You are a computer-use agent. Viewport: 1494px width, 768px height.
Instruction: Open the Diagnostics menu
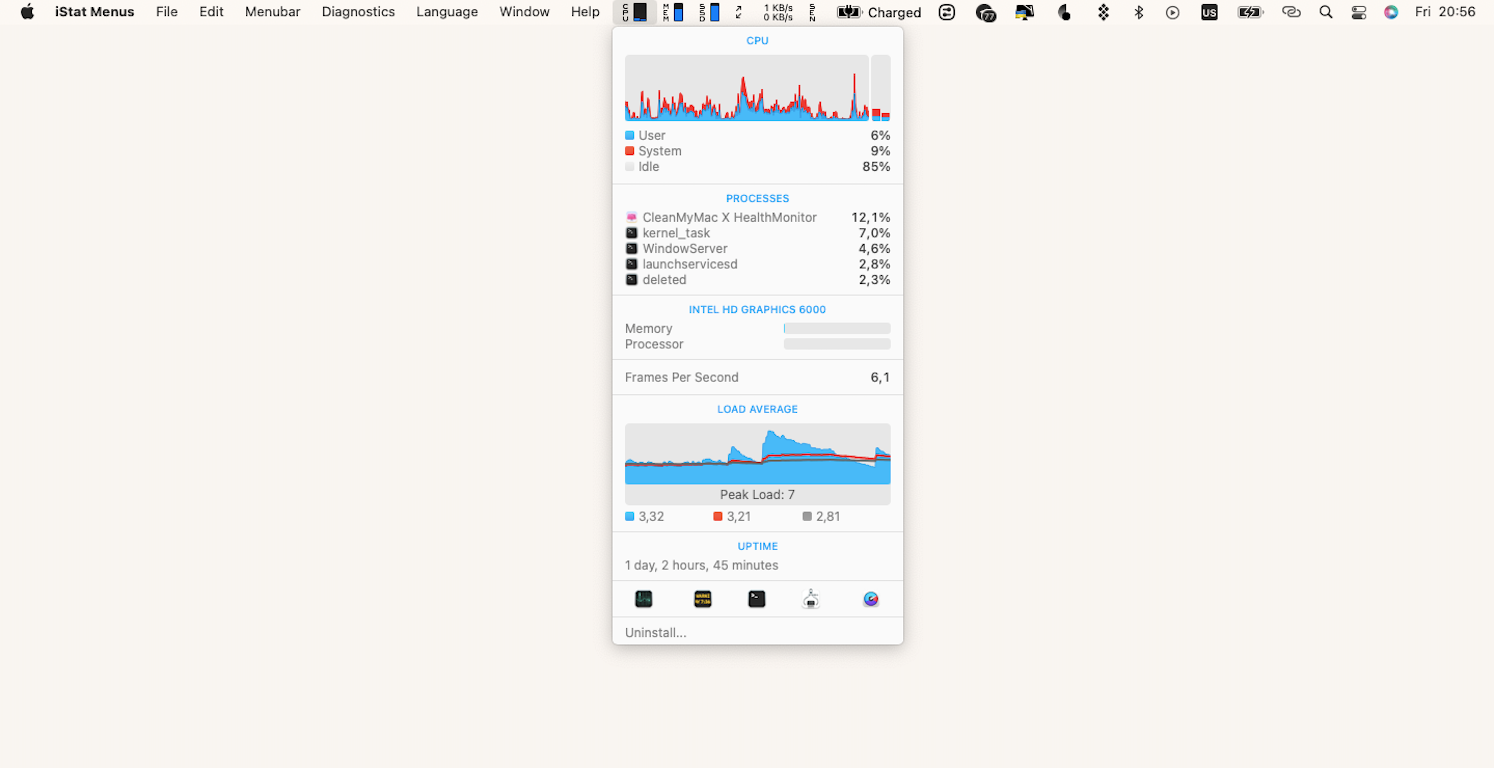(358, 12)
